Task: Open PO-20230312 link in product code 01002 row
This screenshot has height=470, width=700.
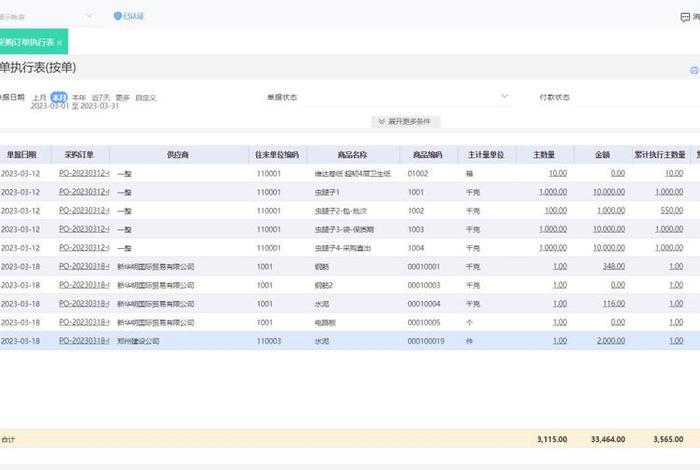Action: click(x=84, y=173)
